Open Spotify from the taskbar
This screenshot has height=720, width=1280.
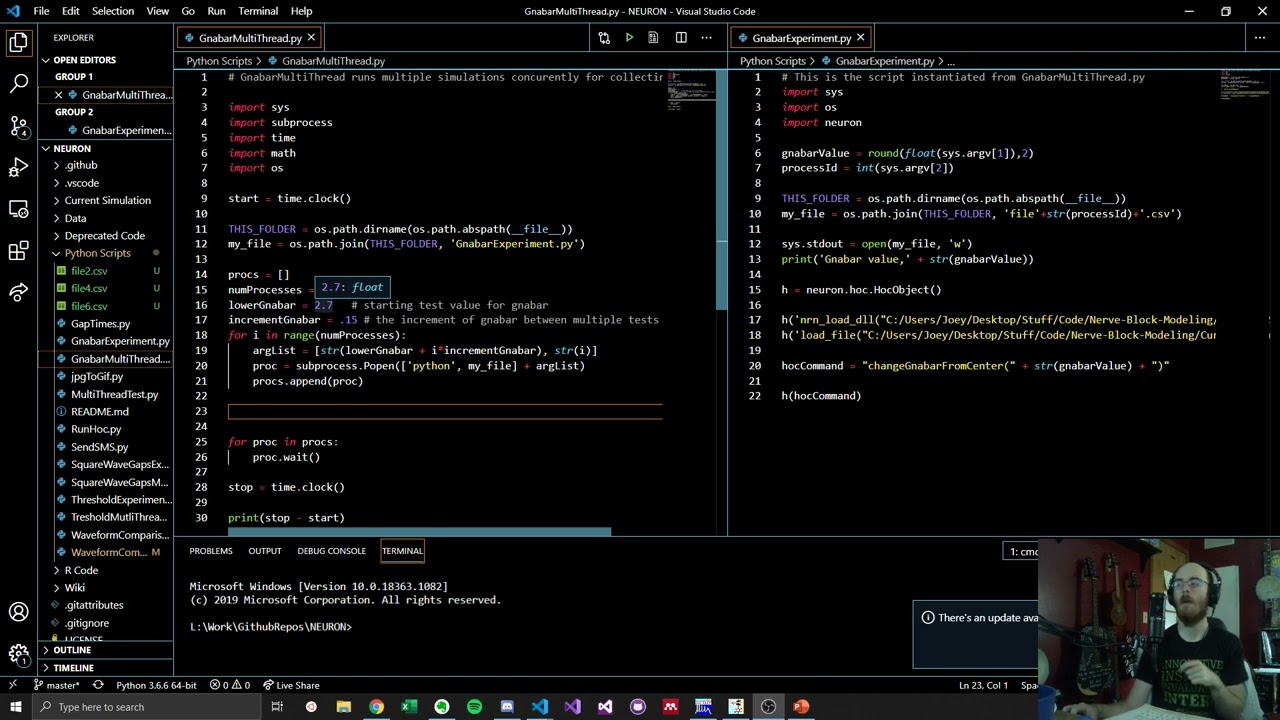point(474,707)
